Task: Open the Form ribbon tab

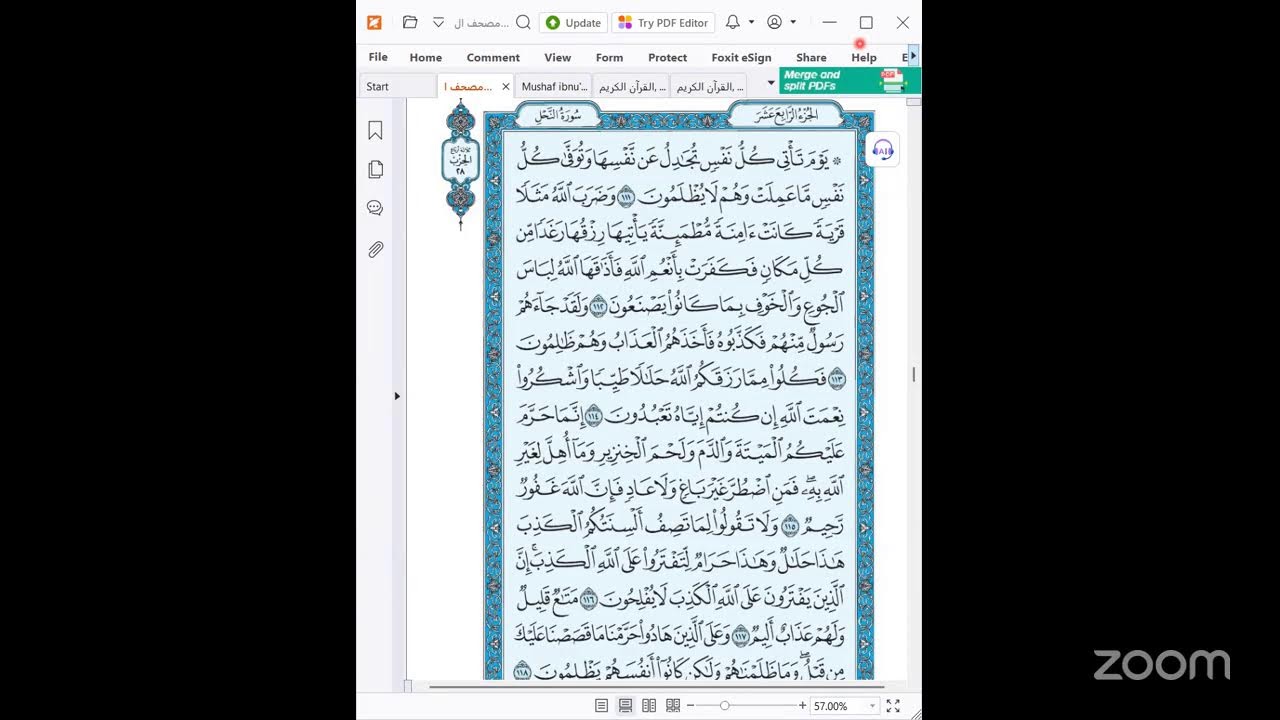Action: (609, 57)
